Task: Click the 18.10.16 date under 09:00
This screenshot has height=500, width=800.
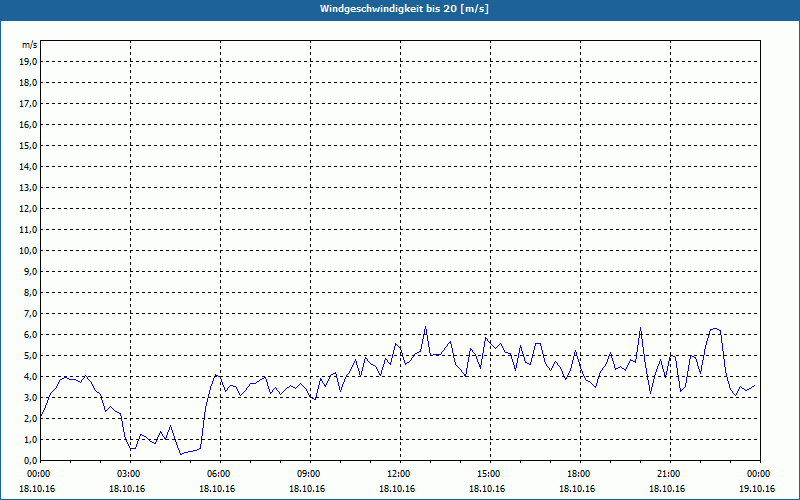Action: (307, 488)
